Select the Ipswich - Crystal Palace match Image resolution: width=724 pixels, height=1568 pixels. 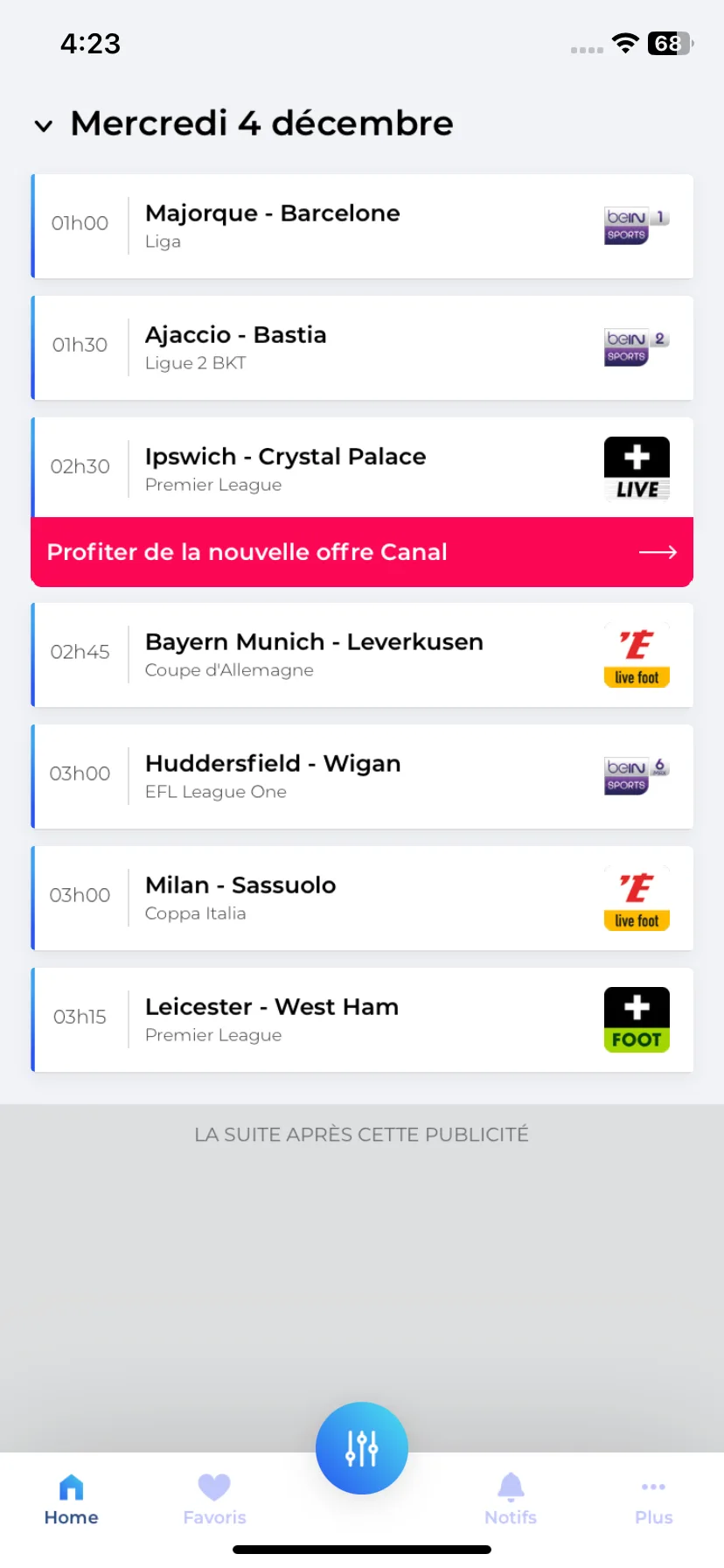pyautogui.click(x=362, y=467)
